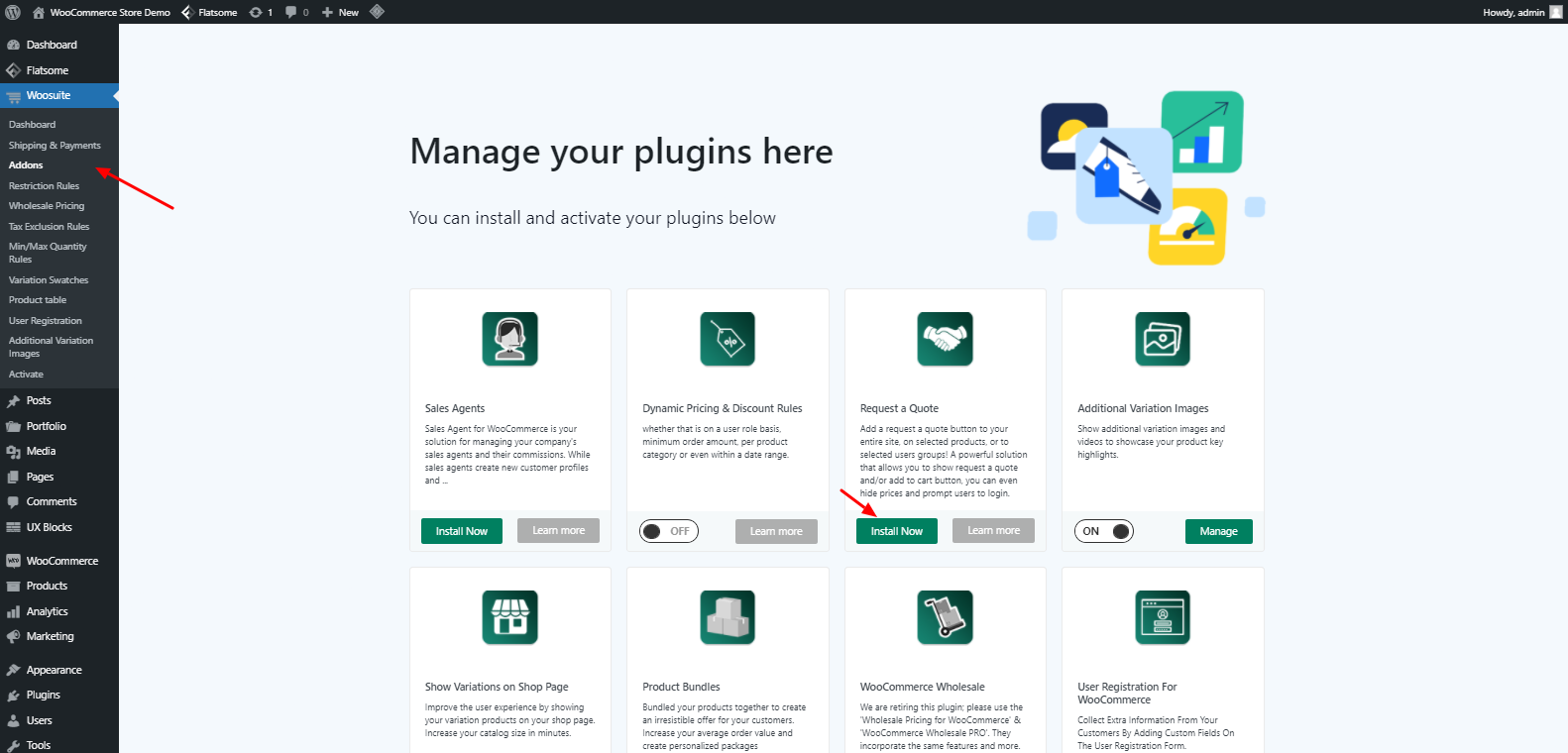Viewport: 1568px width, 753px height.
Task: Open the New content menu
Action: click(340, 12)
